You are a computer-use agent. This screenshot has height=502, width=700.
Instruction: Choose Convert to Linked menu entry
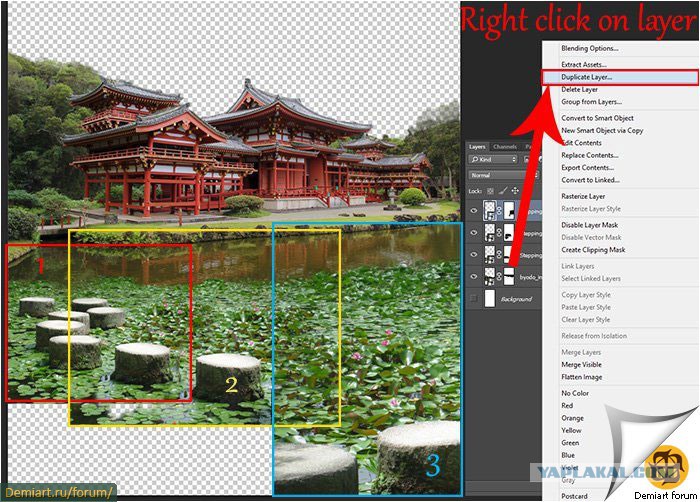[590, 180]
